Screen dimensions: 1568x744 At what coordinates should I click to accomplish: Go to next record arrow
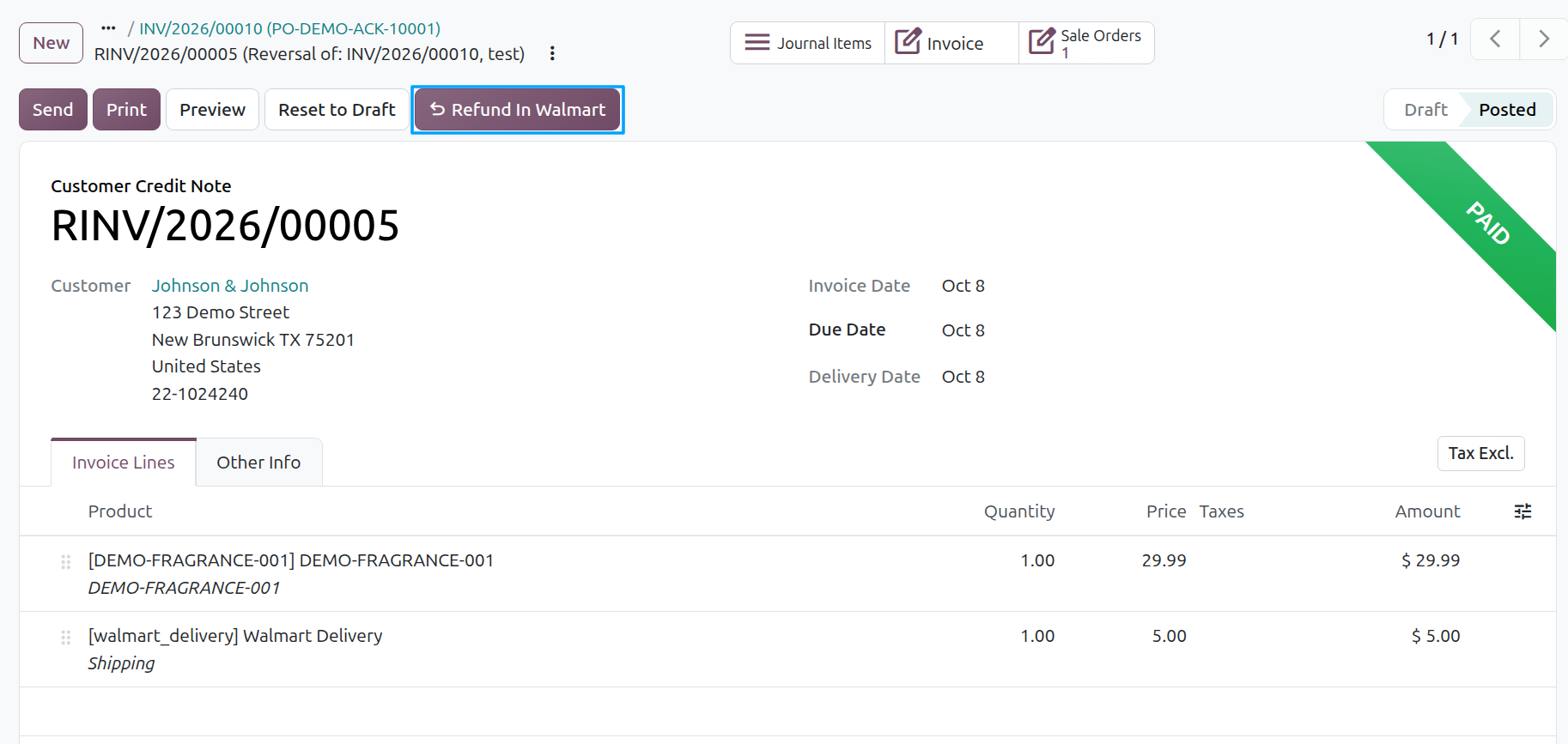pos(1543,39)
